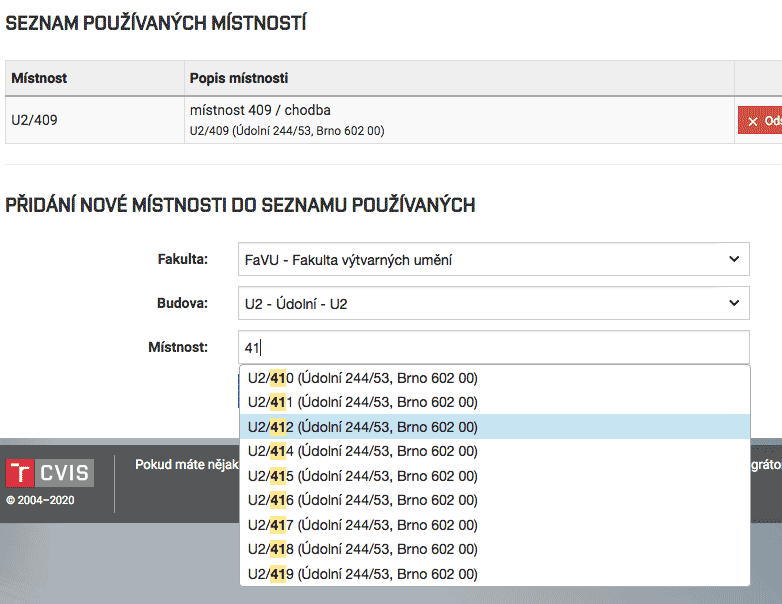Click the CVIS logo in footer

(x=49, y=472)
